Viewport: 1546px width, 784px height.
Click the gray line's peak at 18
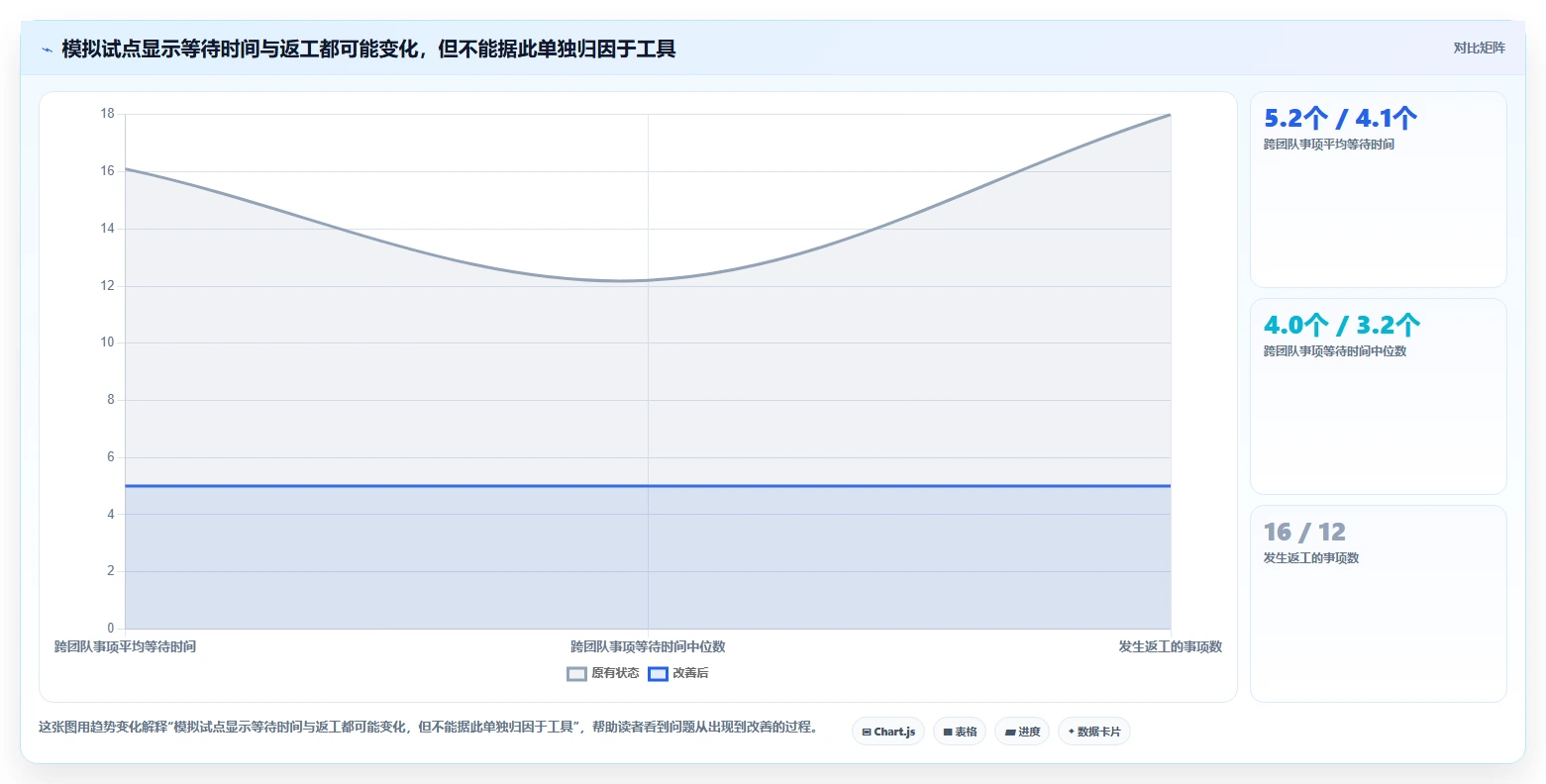[1171, 115]
